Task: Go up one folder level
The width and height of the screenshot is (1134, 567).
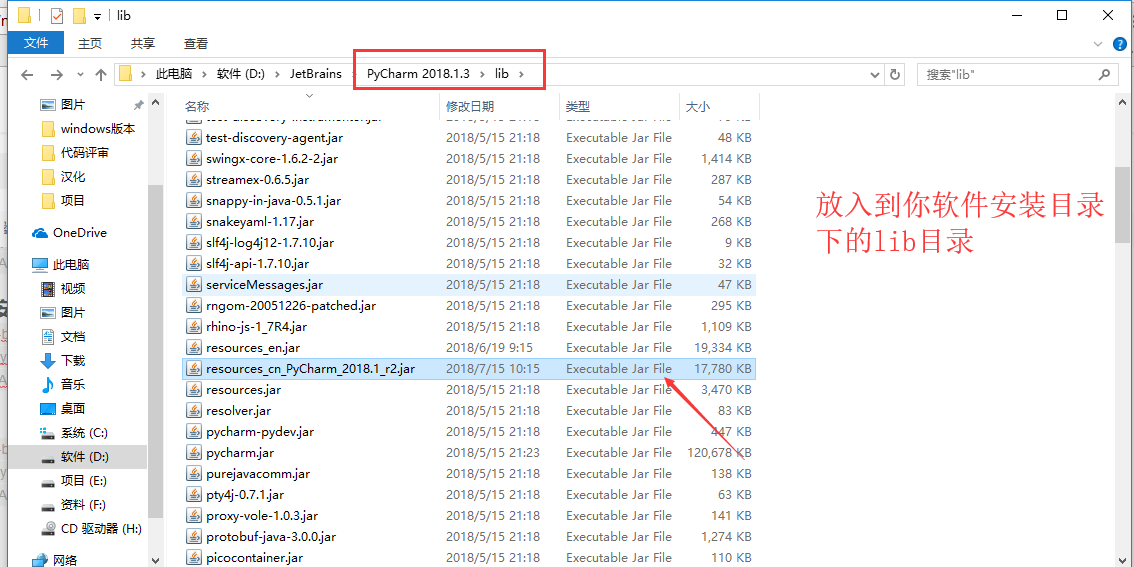Action: coord(101,74)
